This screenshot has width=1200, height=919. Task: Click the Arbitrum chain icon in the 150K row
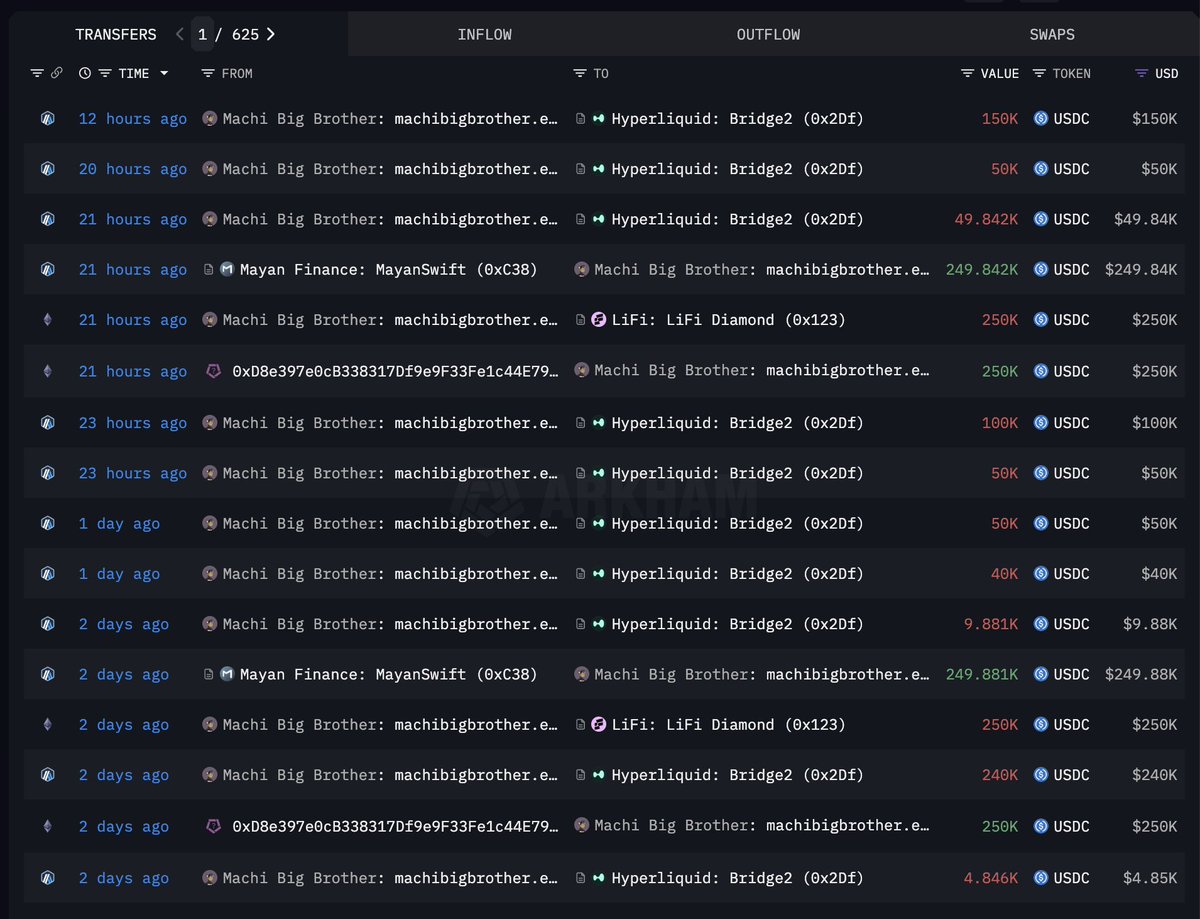tap(47, 118)
